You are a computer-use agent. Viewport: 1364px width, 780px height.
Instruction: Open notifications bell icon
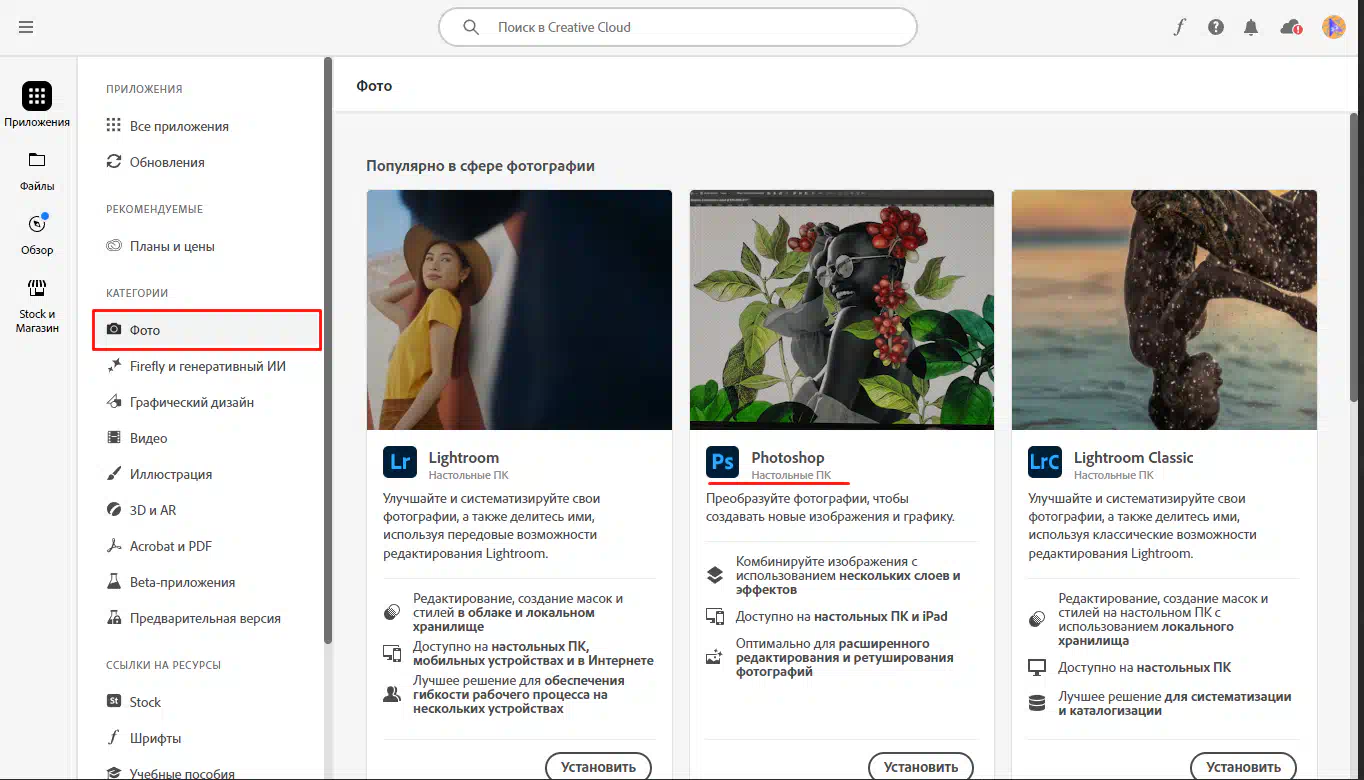tap(1251, 27)
